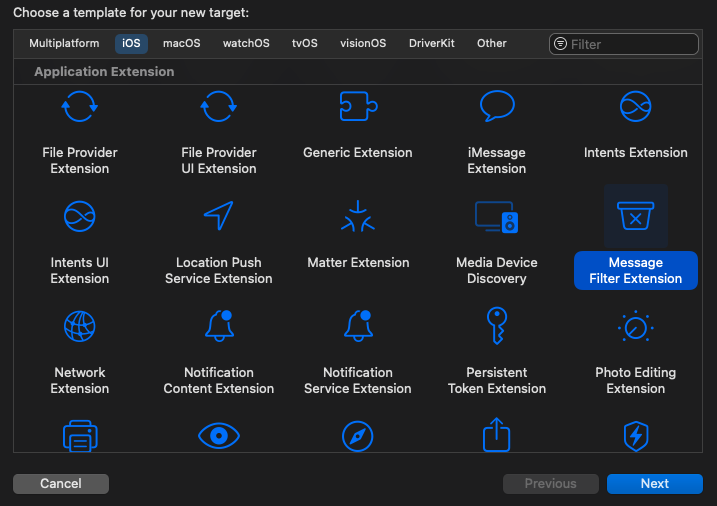The width and height of the screenshot is (717, 506).
Task: Pick the Photo Editing Extension dial icon
Action: point(636,326)
